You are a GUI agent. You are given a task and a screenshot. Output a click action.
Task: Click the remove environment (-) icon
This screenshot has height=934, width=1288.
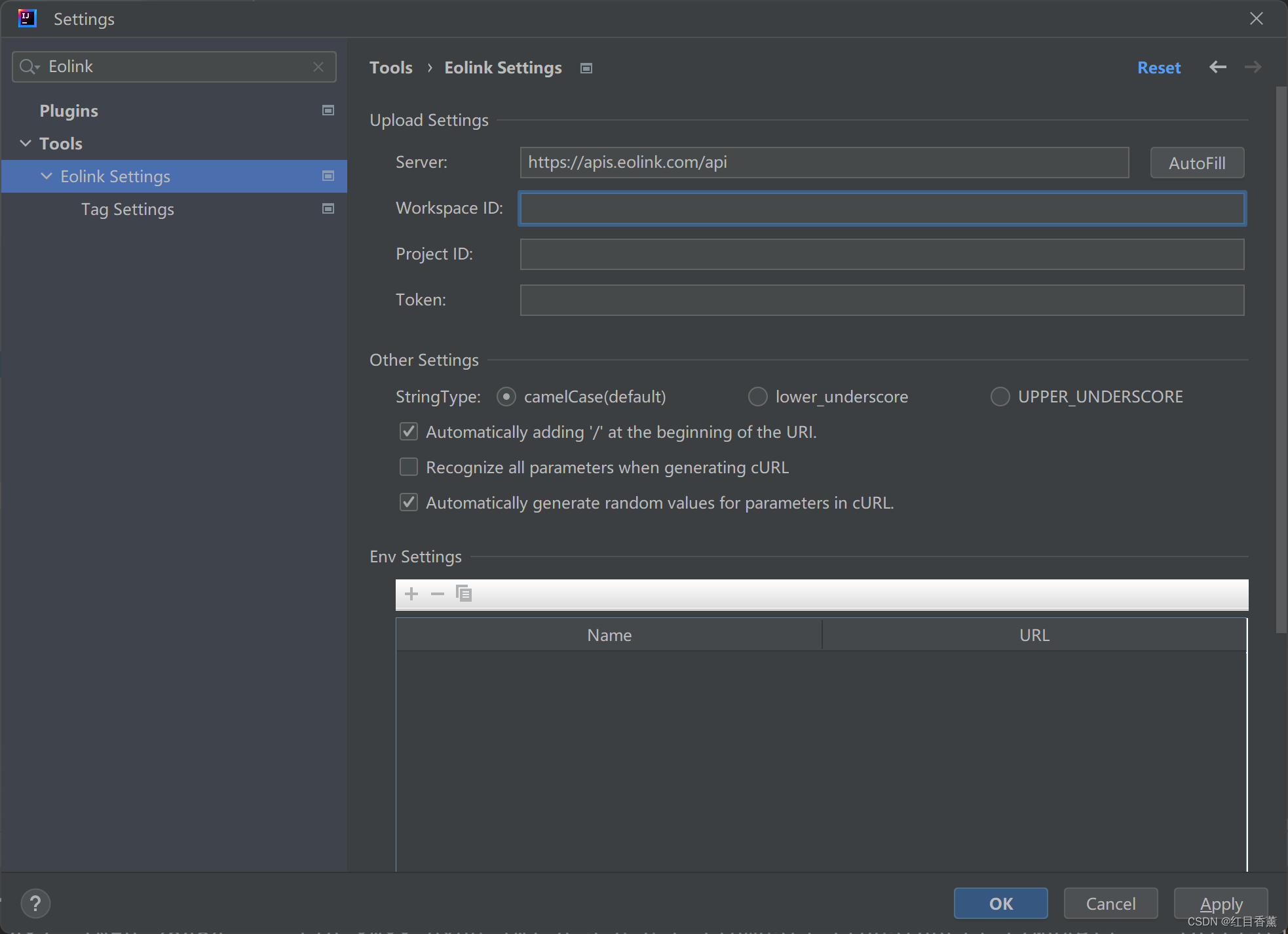(x=437, y=594)
